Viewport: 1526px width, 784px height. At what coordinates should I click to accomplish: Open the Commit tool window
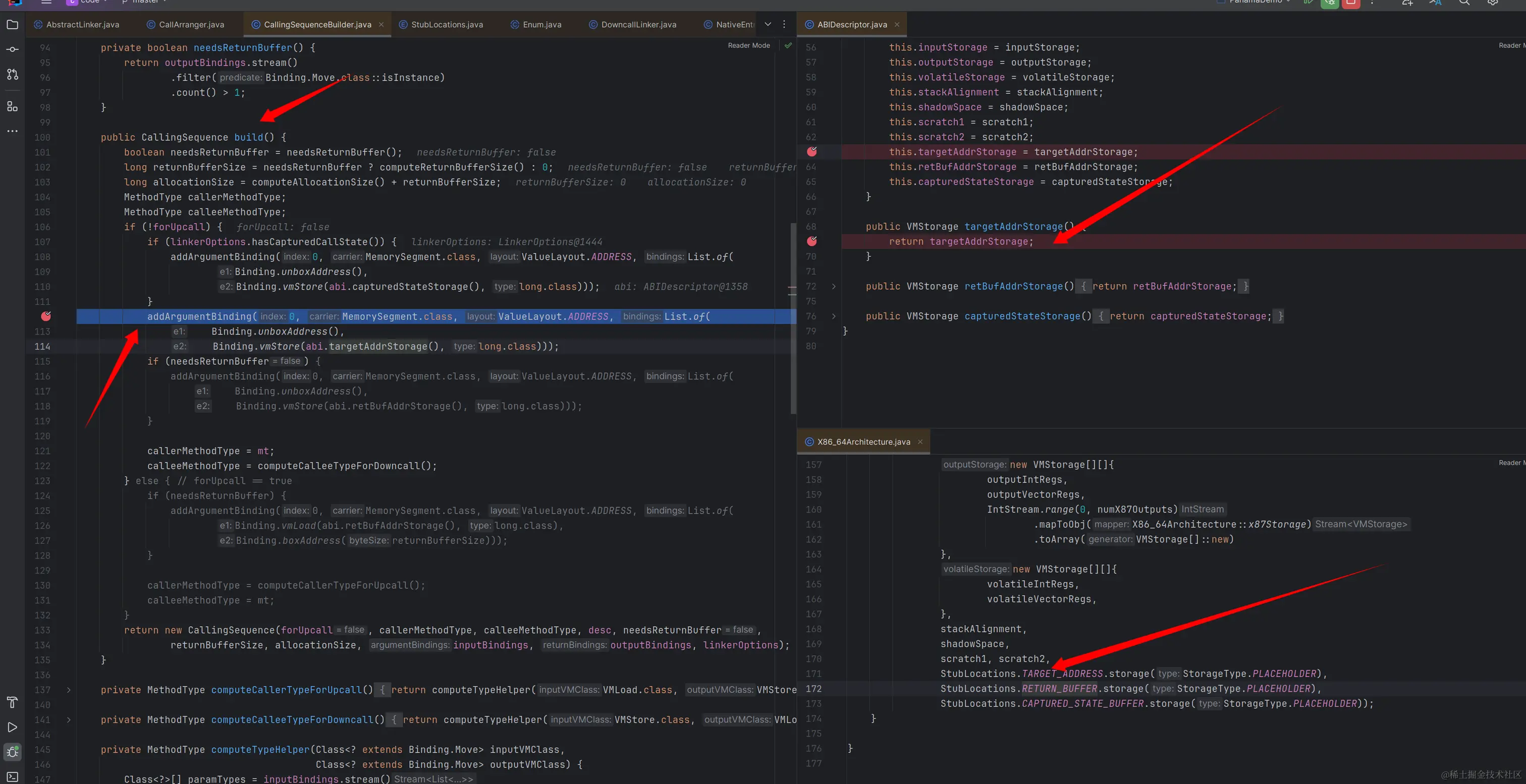pyautogui.click(x=13, y=50)
